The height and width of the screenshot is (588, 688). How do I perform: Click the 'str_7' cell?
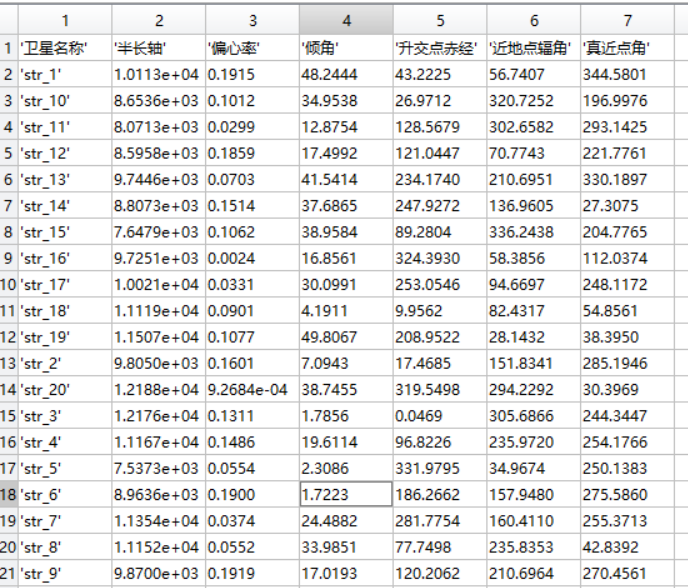[65, 521]
